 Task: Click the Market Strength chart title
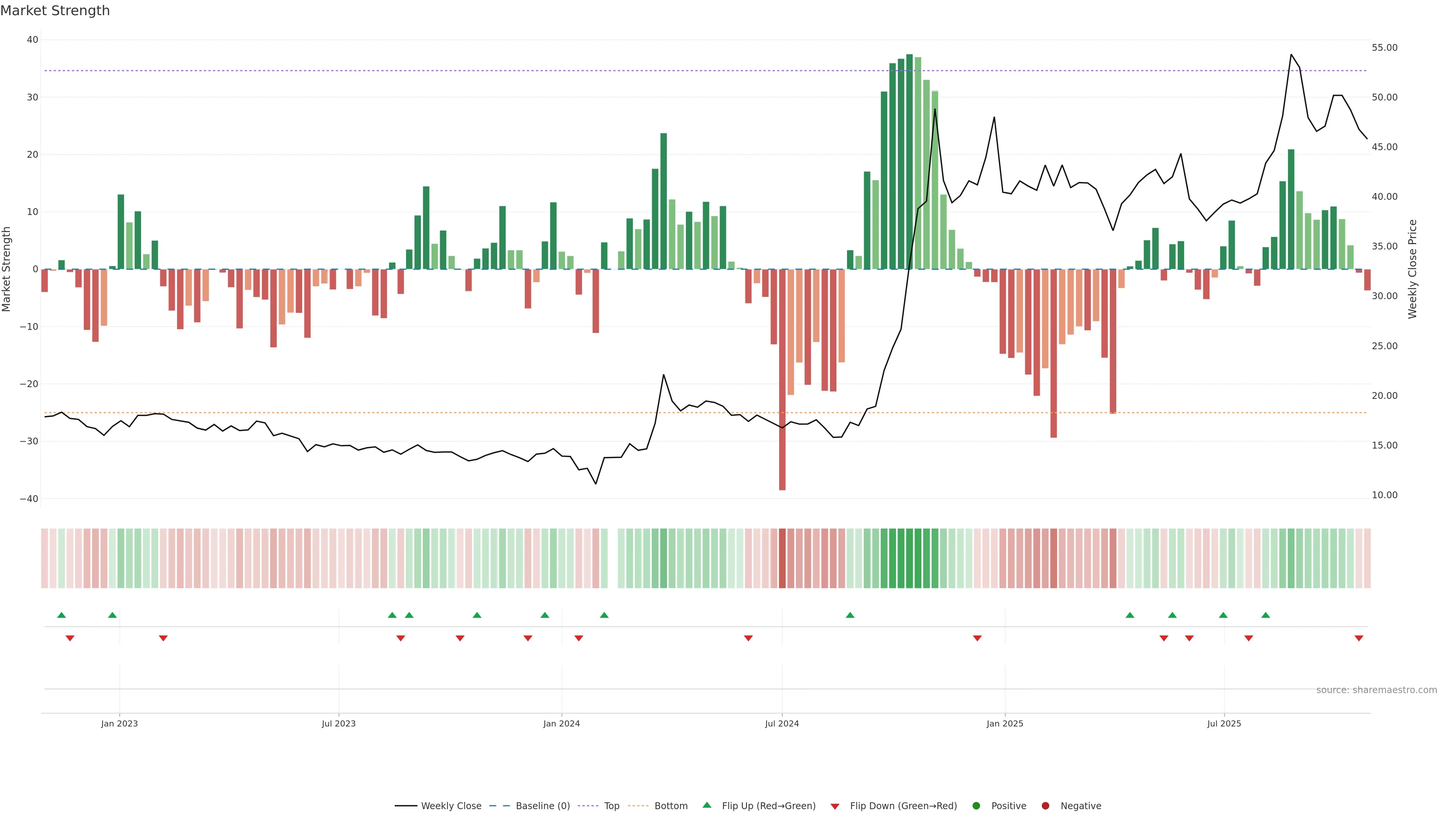tap(55, 11)
